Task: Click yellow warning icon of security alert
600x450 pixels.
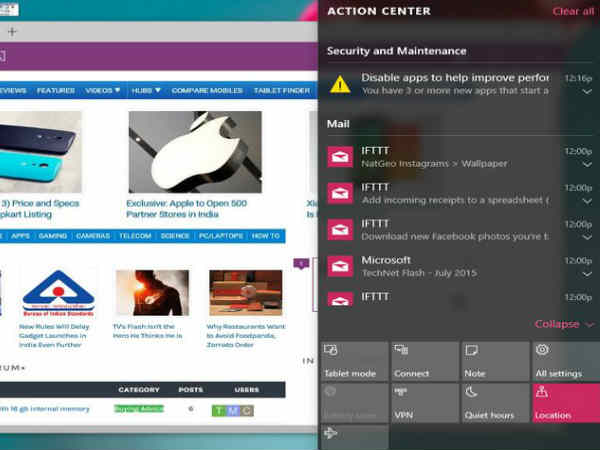Action: 340,84
